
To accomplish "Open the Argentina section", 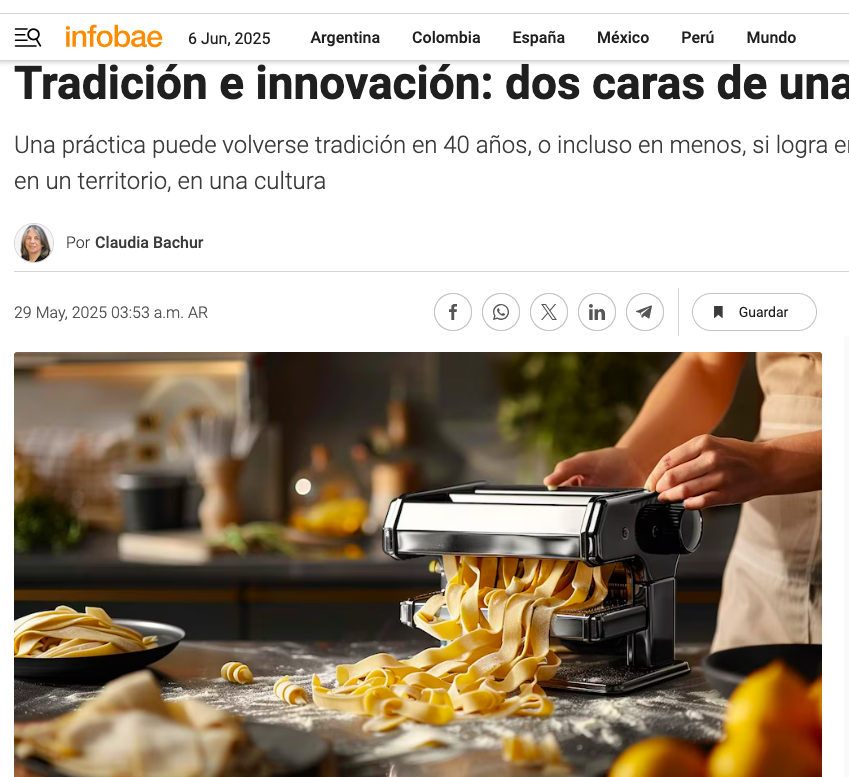I will coord(345,37).
